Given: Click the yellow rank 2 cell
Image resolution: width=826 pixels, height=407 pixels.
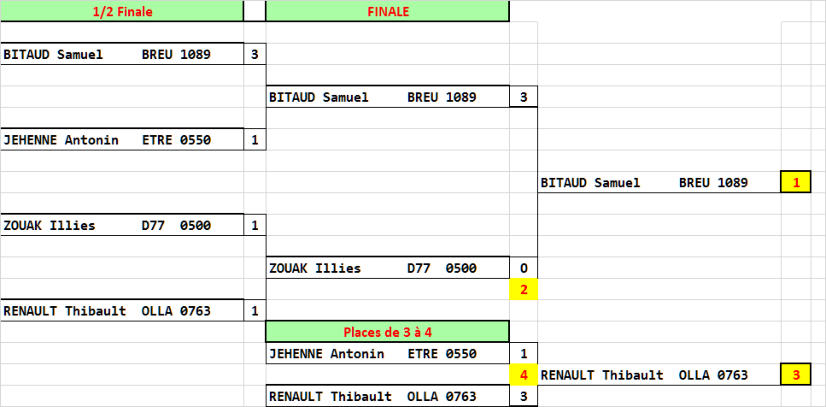Looking at the screenshot, I should [524, 289].
